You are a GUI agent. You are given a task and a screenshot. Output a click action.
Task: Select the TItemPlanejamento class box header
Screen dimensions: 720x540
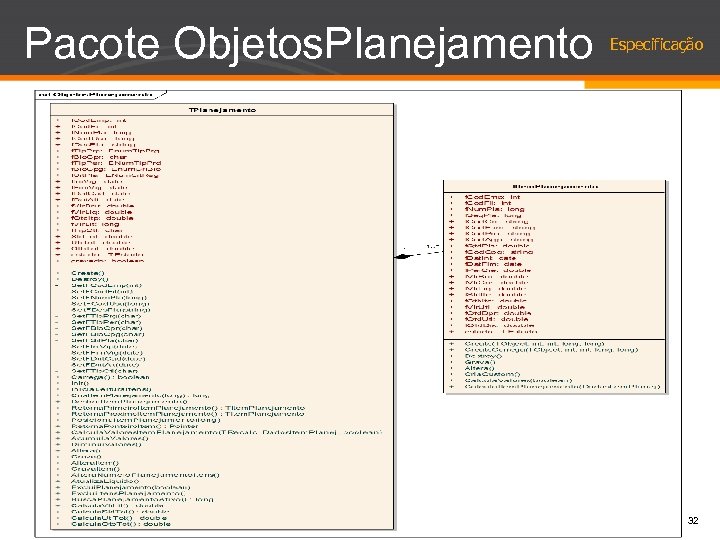(x=554, y=186)
